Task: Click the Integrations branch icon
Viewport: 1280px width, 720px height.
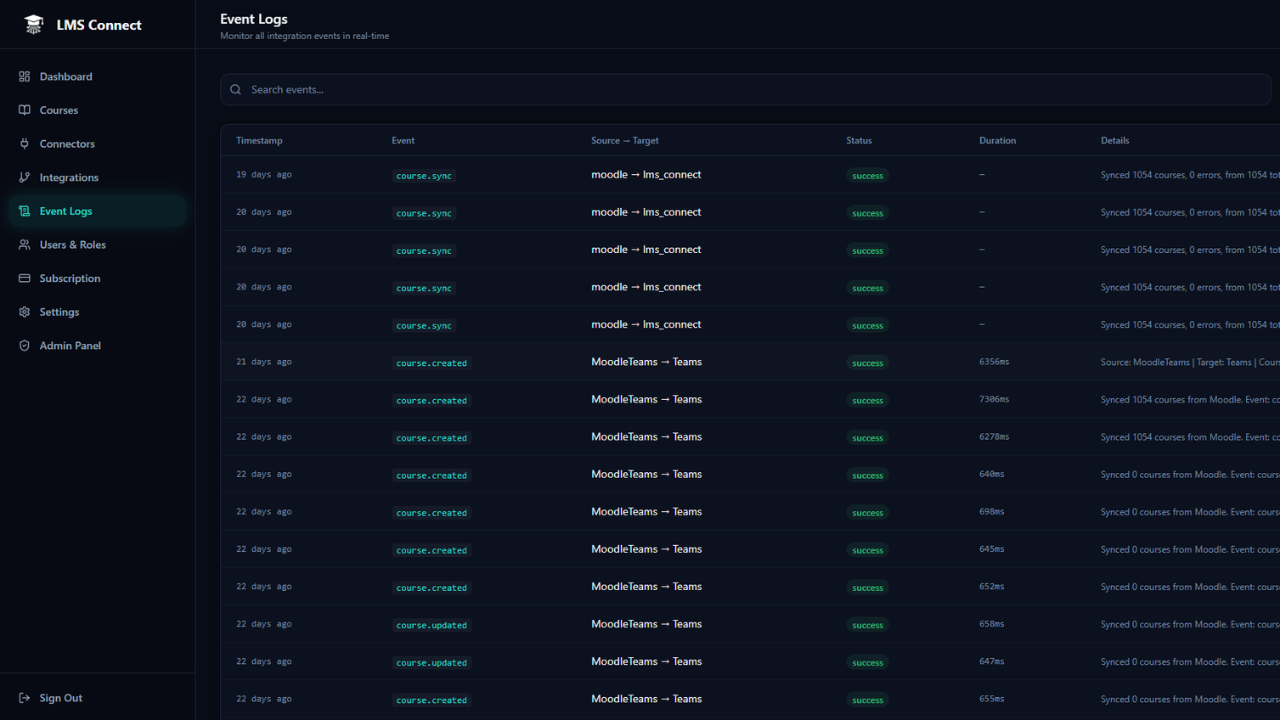Action: tap(25, 178)
